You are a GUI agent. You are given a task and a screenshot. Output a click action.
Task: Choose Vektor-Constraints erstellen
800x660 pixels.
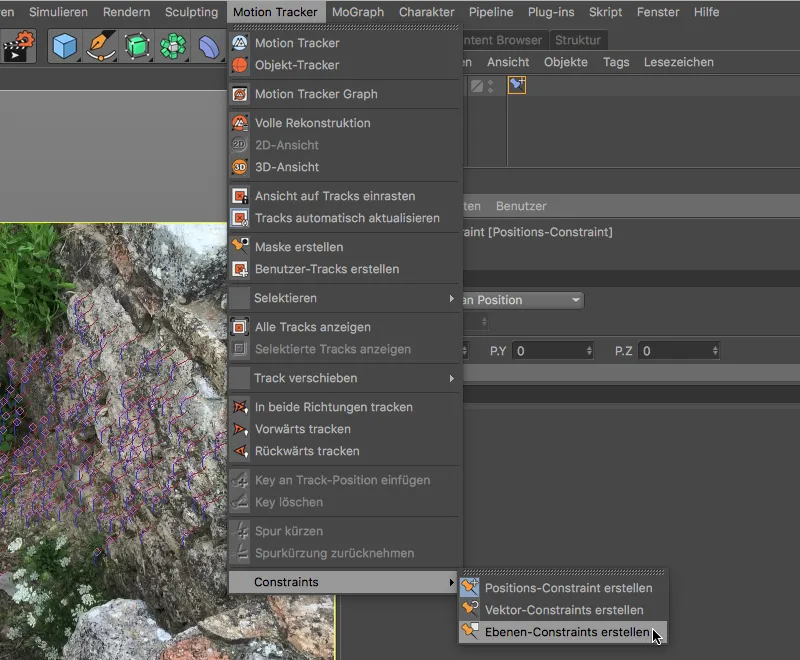563,610
